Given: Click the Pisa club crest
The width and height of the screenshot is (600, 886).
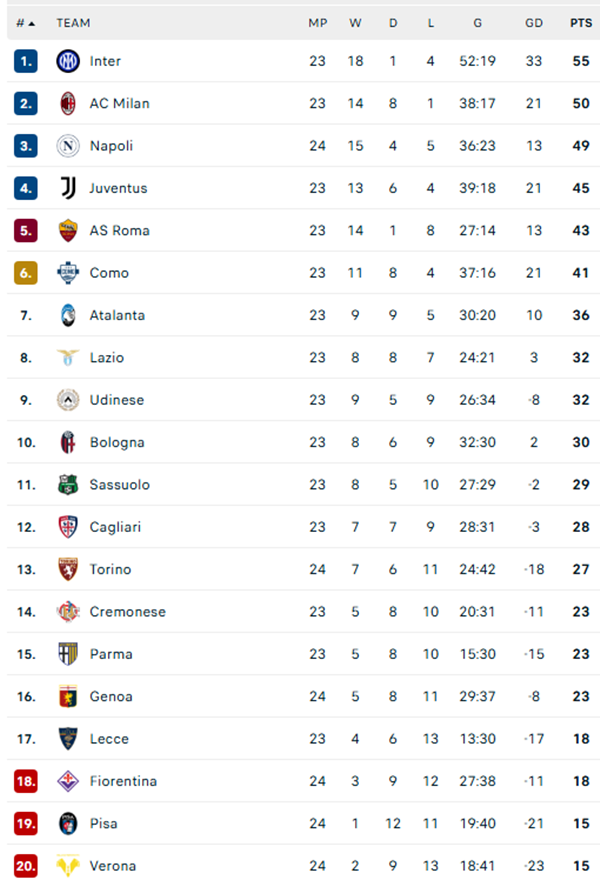Looking at the screenshot, I should tap(65, 823).
